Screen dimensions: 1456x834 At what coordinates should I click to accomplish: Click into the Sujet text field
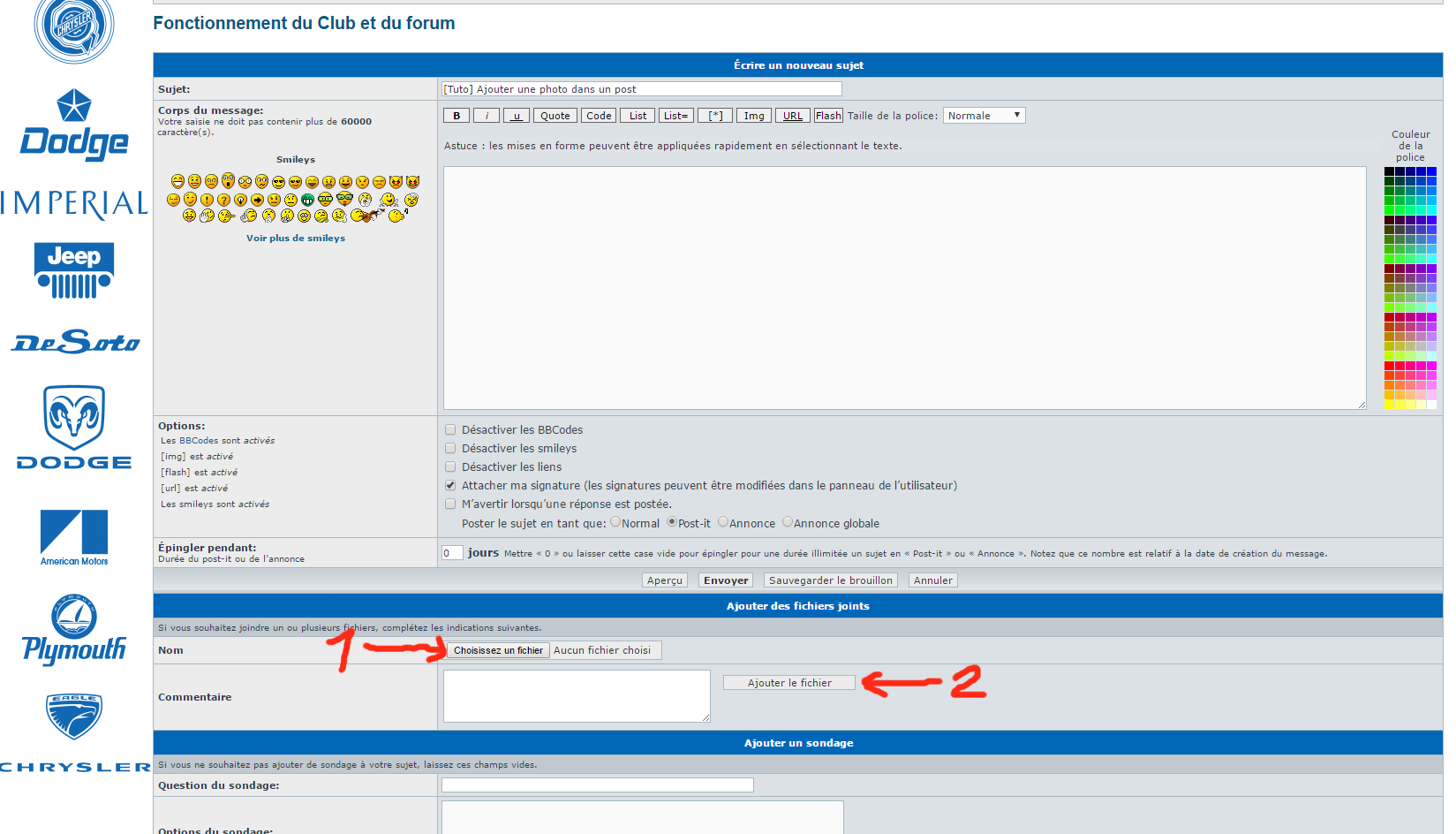tap(642, 89)
